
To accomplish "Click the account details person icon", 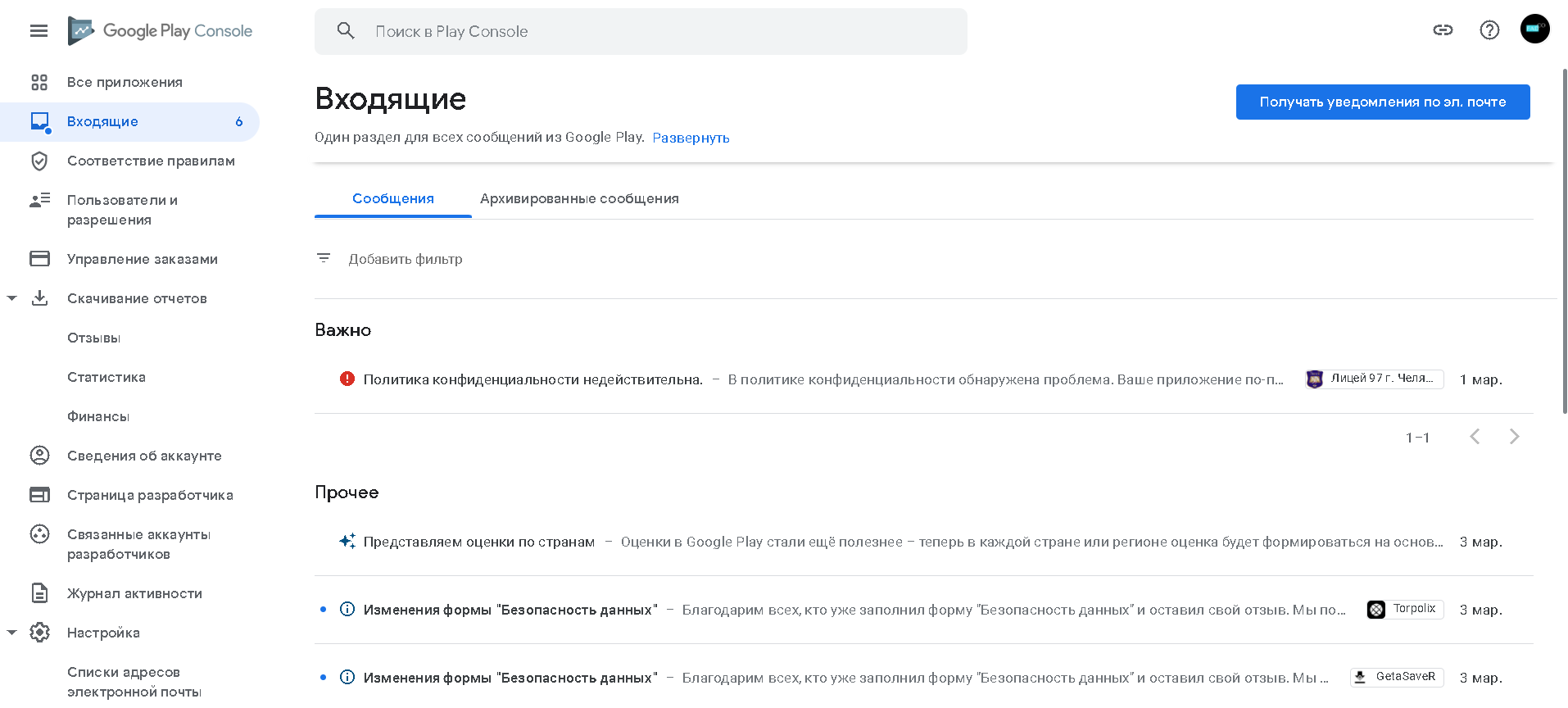I will coord(39,456).
